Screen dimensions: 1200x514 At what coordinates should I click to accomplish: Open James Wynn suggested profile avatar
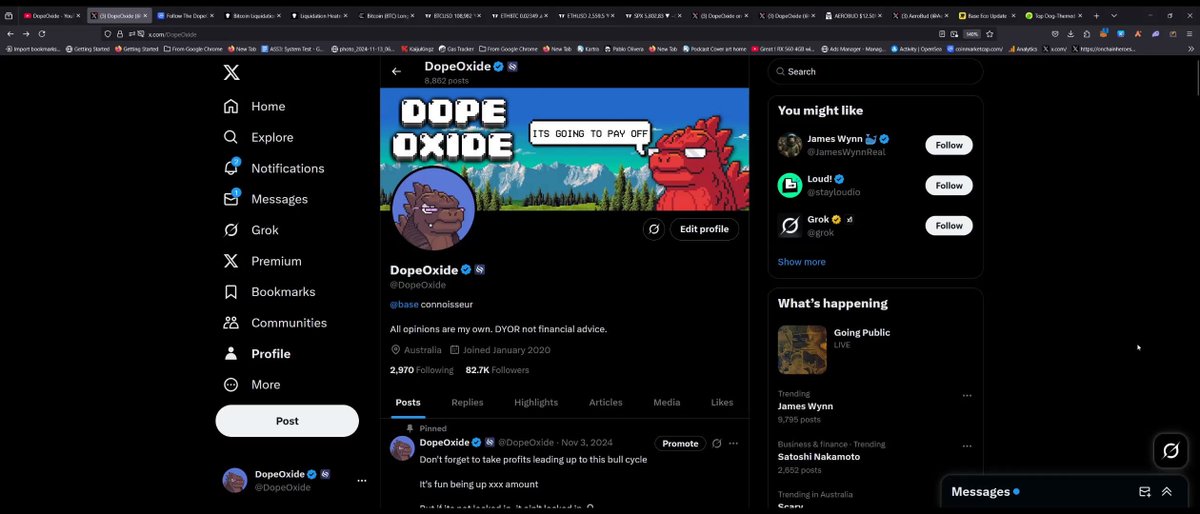coord(790,145)
